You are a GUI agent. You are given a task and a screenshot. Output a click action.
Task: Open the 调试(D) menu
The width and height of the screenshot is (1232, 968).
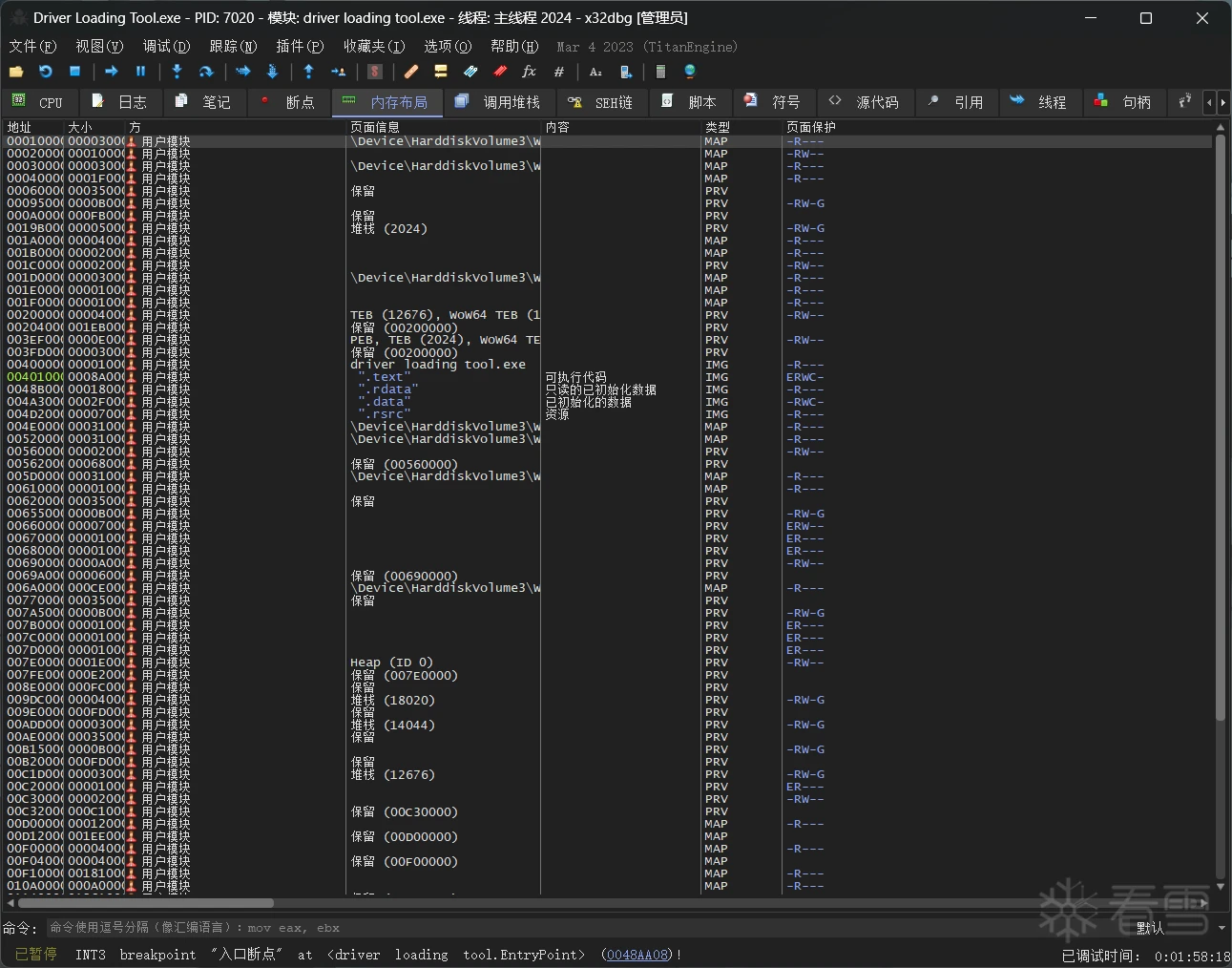166,46
